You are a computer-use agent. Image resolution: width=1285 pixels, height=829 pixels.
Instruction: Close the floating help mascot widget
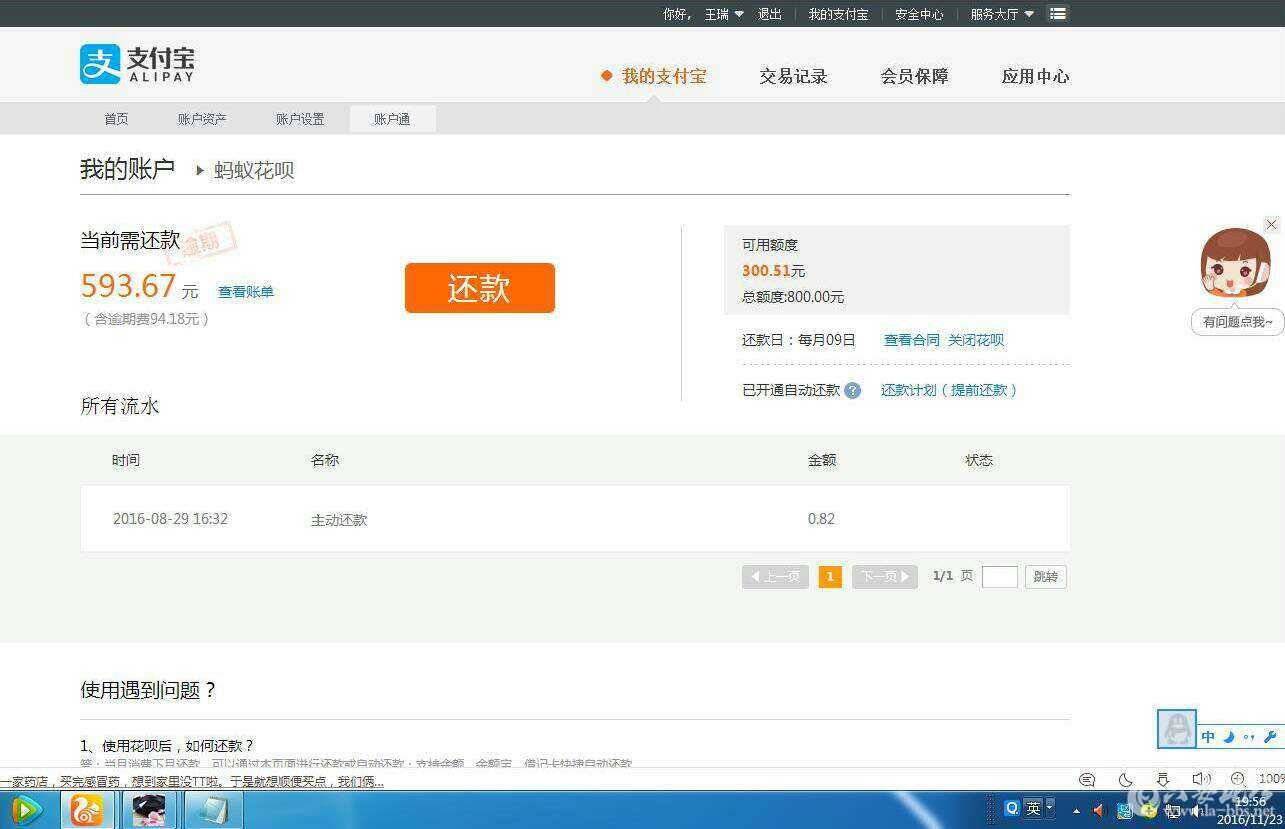(1271, 225)
